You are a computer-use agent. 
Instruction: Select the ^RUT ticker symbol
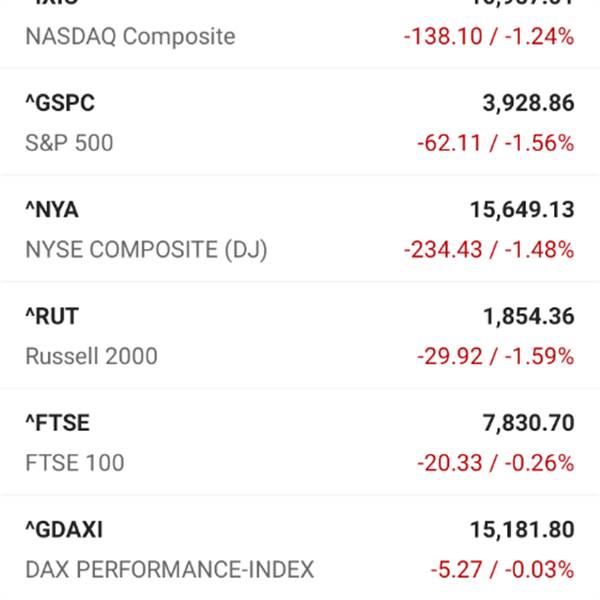[x=52, y=316]
